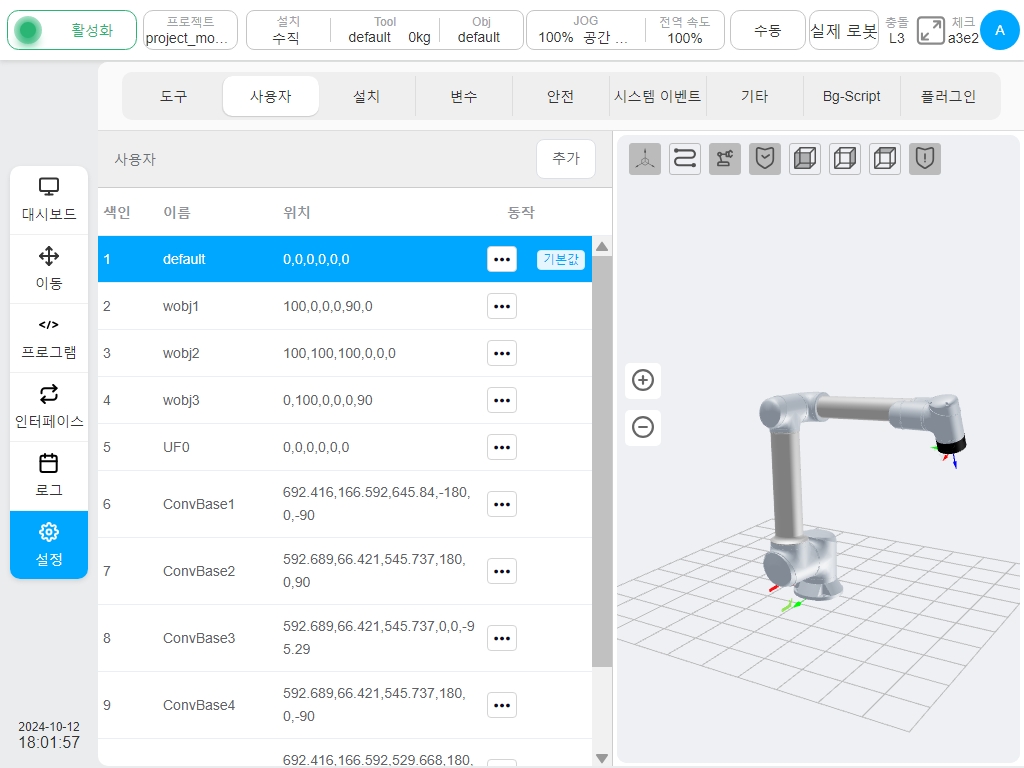Click the Add (추가) button
The image size is (1024, 768).
pyautogui.click(x=566, y=159)
